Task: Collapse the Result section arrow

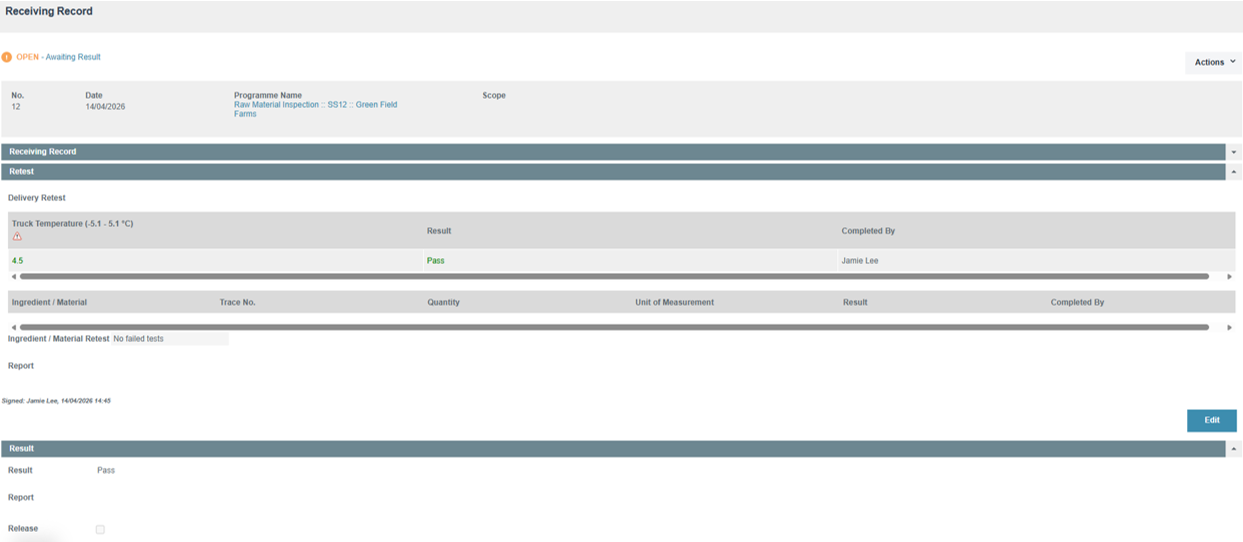Action: (1234, 449)
